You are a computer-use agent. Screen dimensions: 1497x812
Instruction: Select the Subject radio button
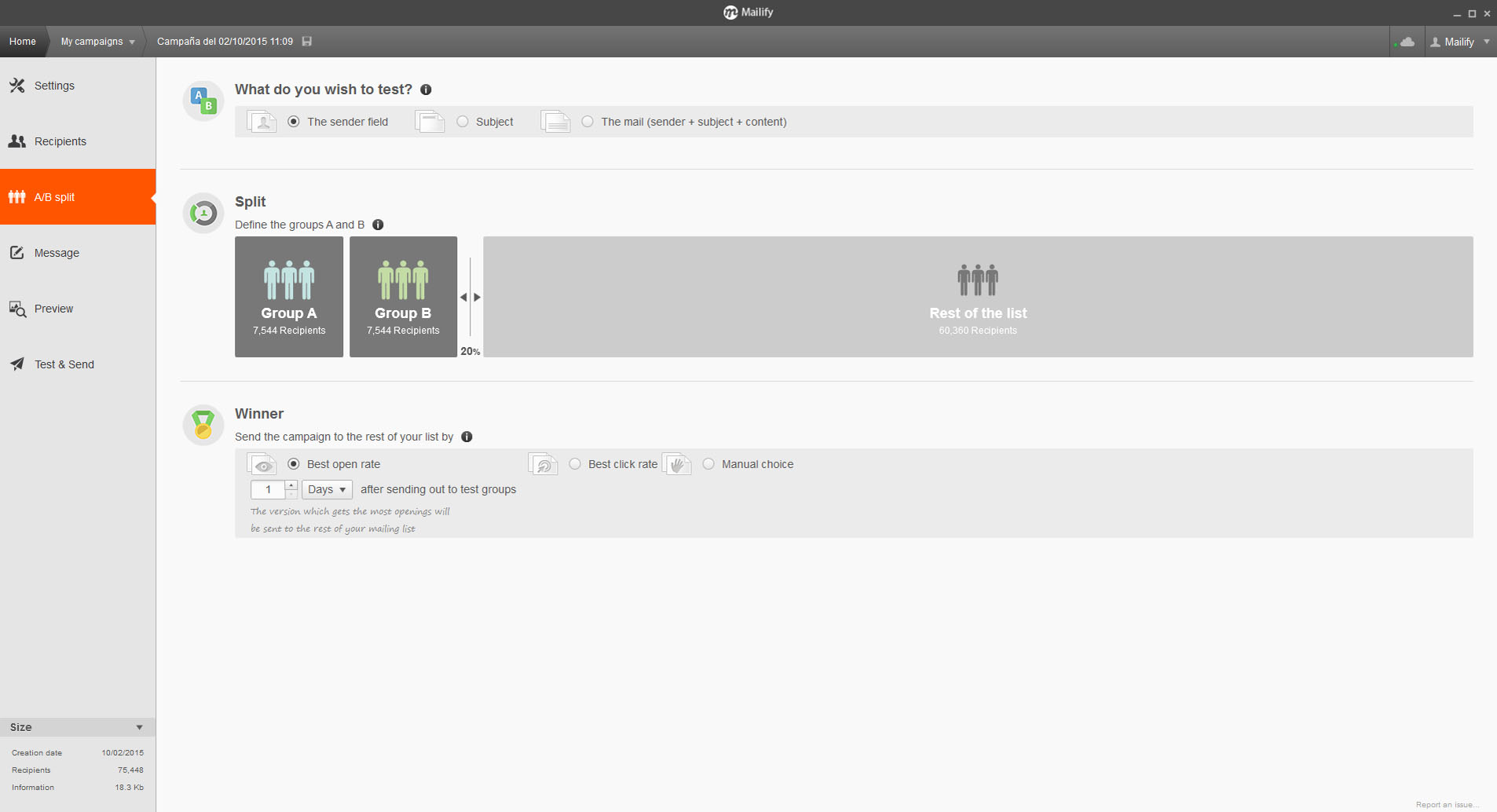463,122
